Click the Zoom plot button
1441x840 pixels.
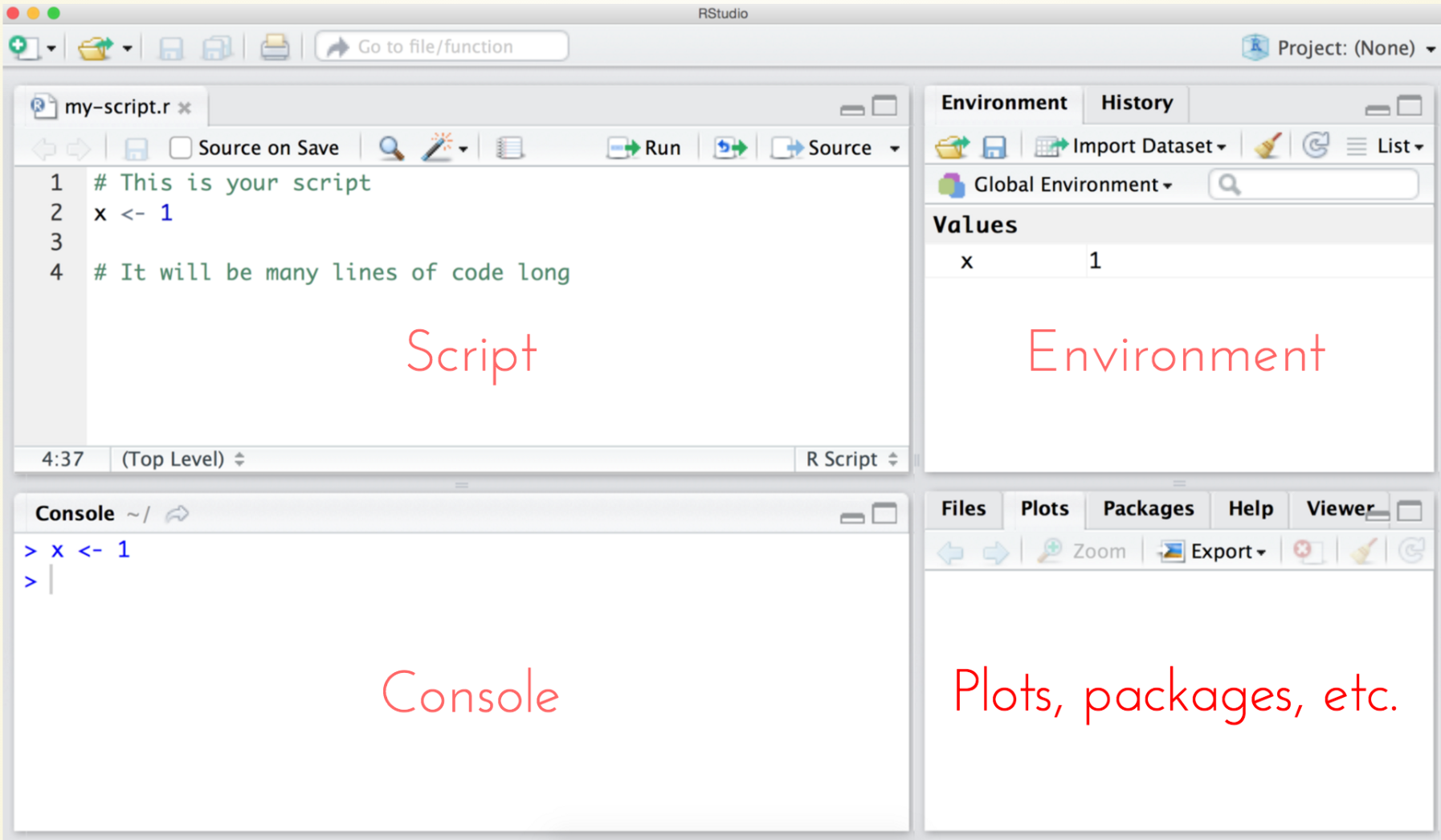coord(1082,552)
